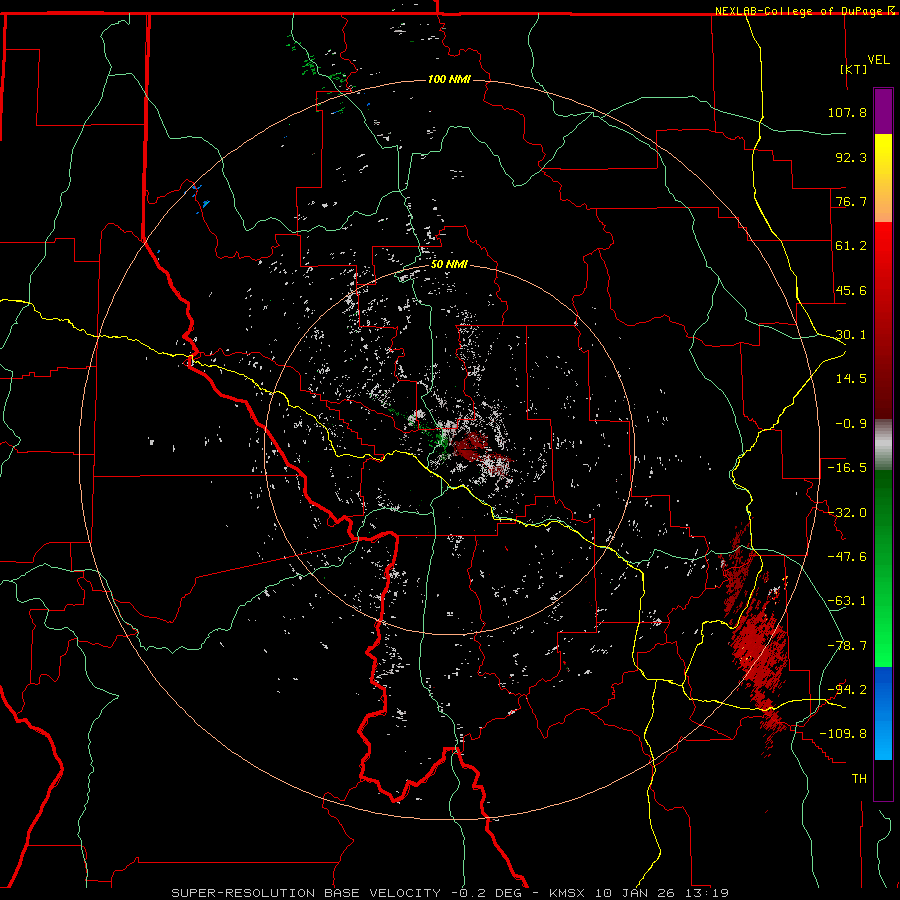The height and width of the screenshot is (900, 900).
Task: Click the VEL legend title
Action: [x=878, y=60]
